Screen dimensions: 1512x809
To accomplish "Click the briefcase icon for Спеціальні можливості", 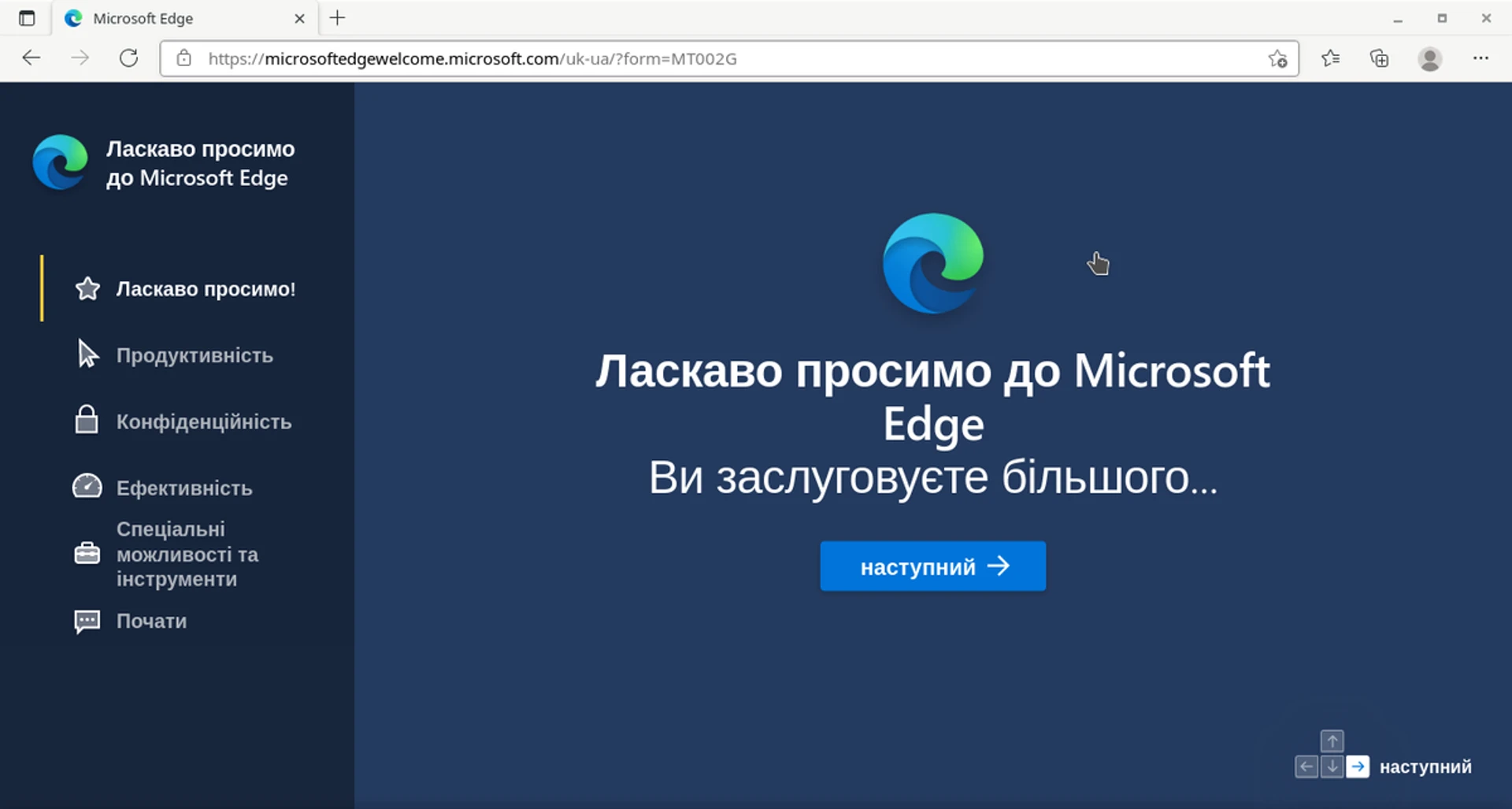I will pyautogui.click(x=87, y=554).
